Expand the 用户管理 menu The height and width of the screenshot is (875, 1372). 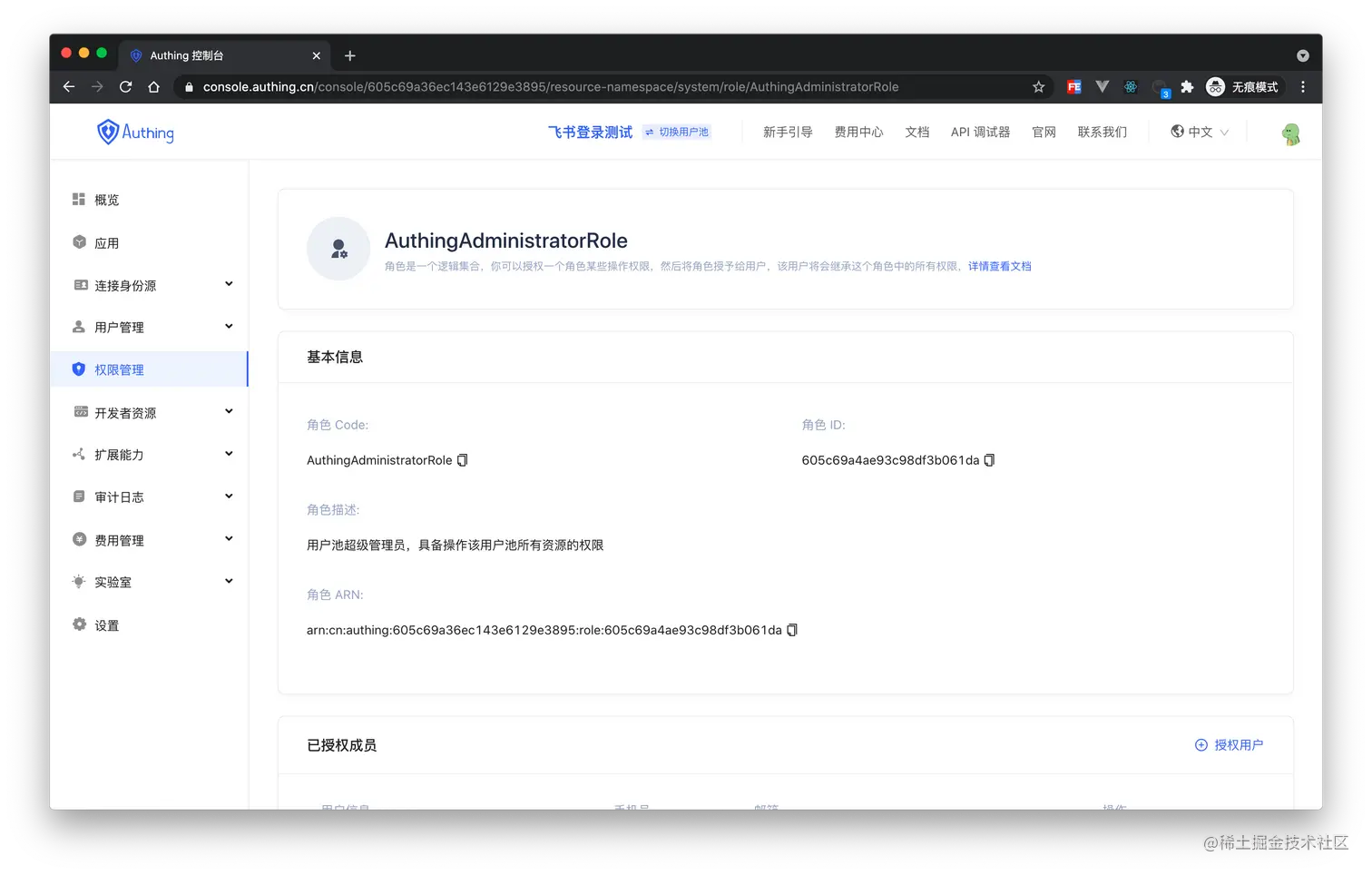pyautogui.click(x=149, y=327)
